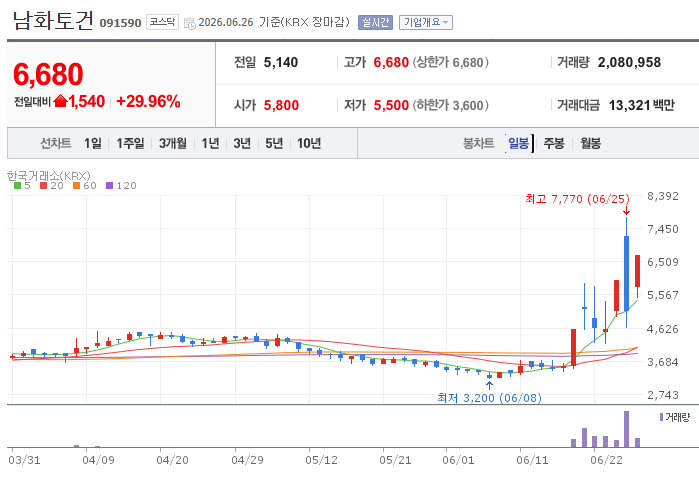The height and width of the screenshot is (477, 699).
Task: Switch to 월봉 monthly candle chart
Action: (x=591, y=143)
